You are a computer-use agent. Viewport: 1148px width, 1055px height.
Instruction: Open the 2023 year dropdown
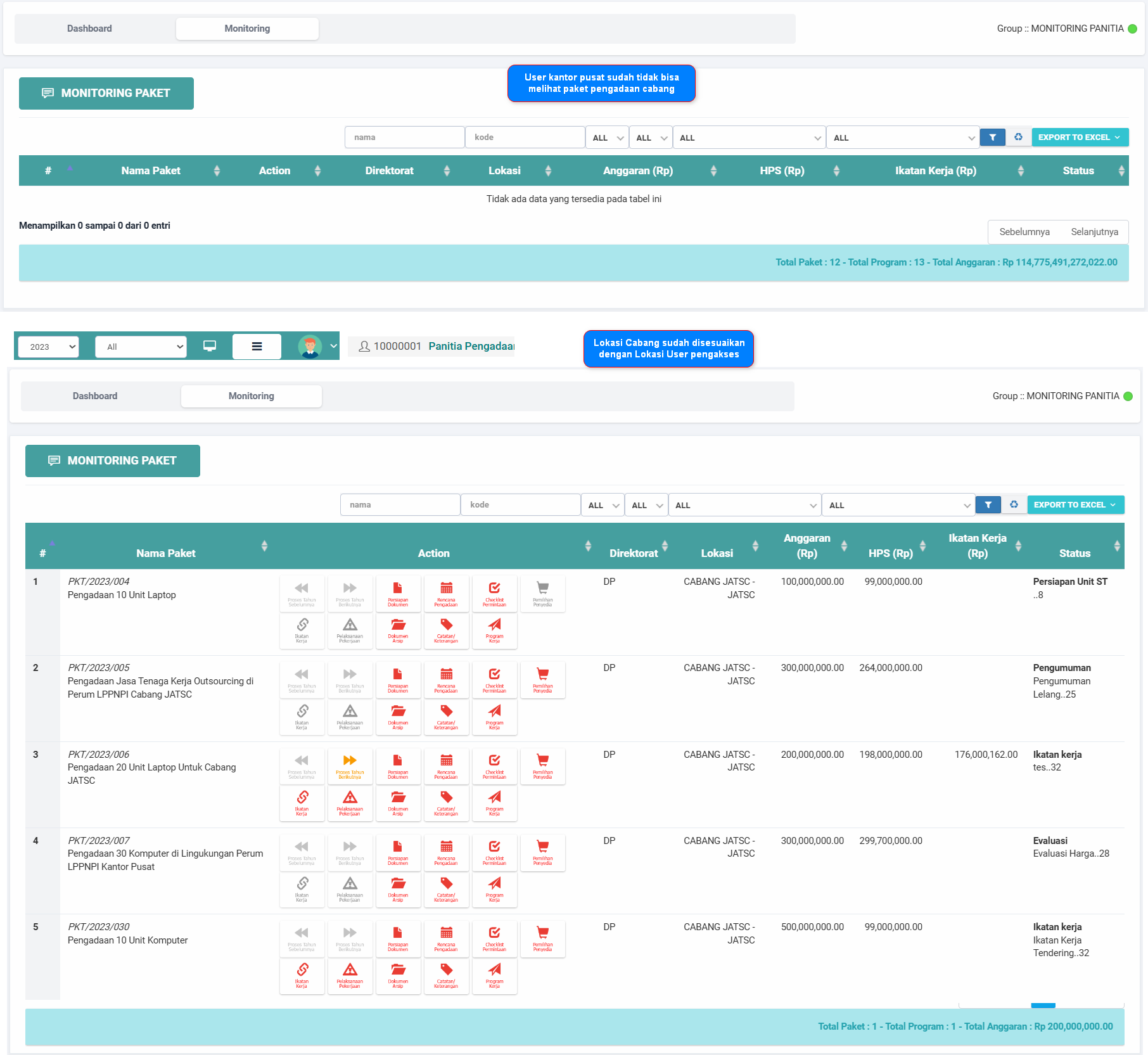(48, 347)
